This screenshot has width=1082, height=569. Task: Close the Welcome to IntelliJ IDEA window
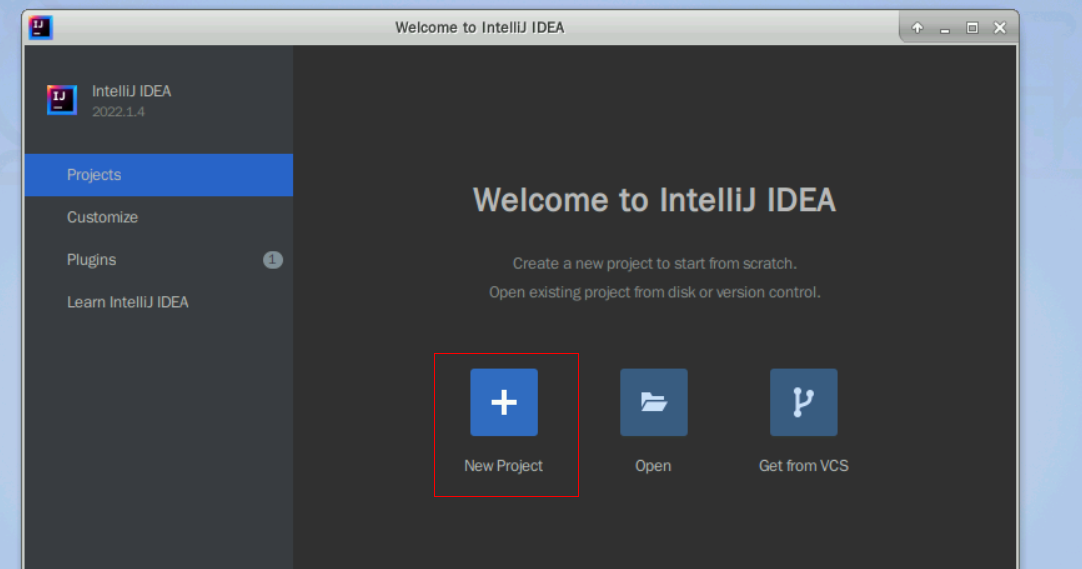pos(999,28)
